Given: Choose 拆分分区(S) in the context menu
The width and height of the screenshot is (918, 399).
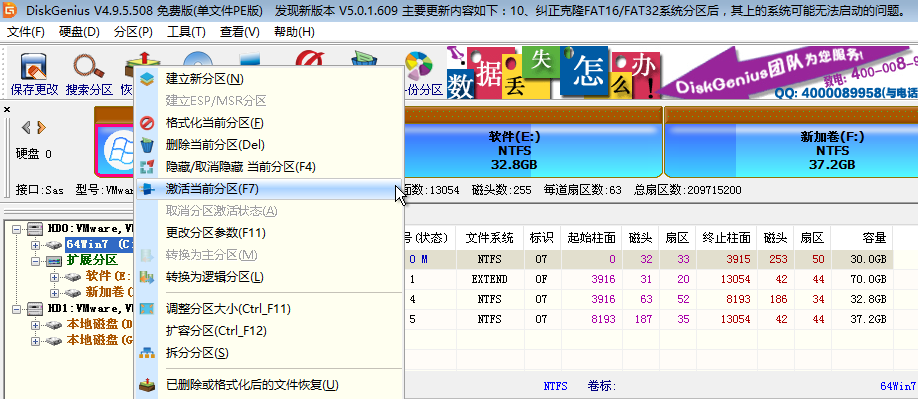Looking at the screenshot, I should point(269,353).
